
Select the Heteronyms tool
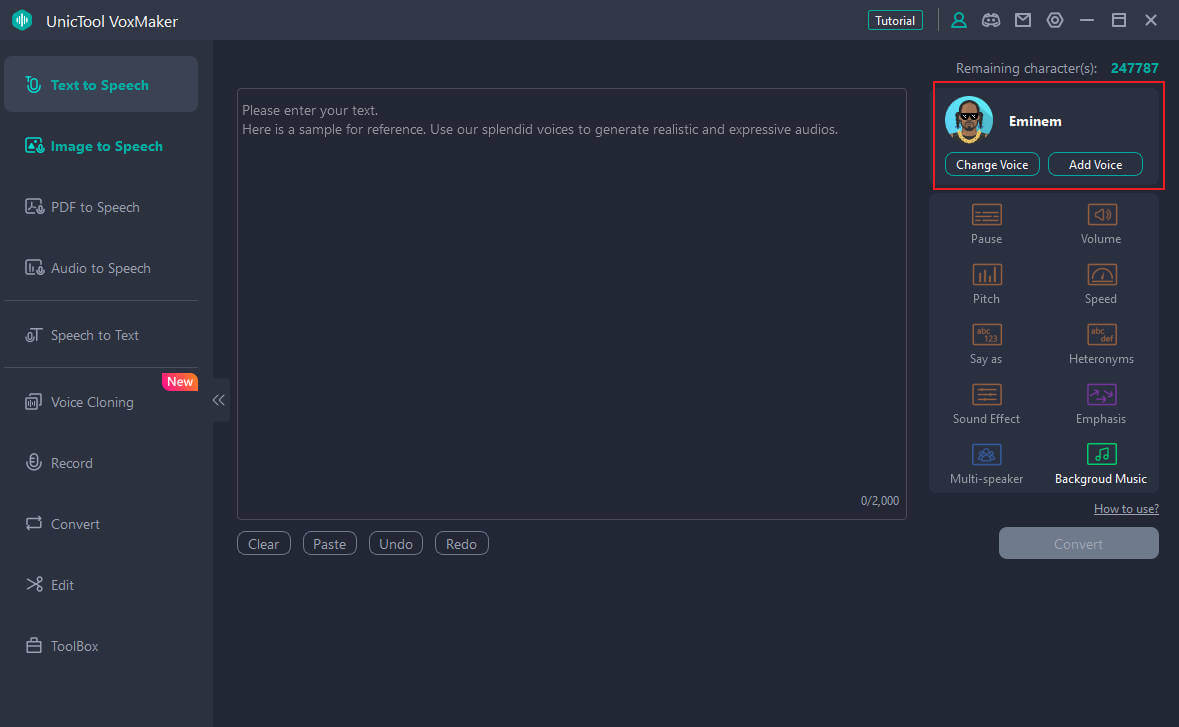pyautogui.click(x=1101, y=335)
